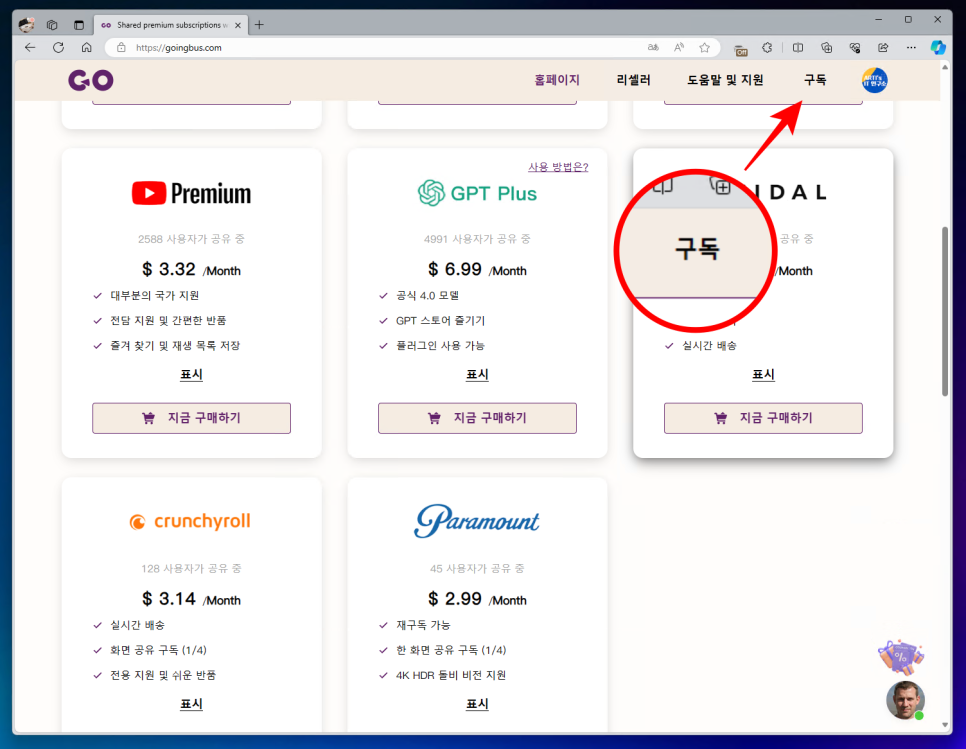Open browser essentials heart icon
The height and width of the screenshot is (749, 966).
tap(855, 47)
